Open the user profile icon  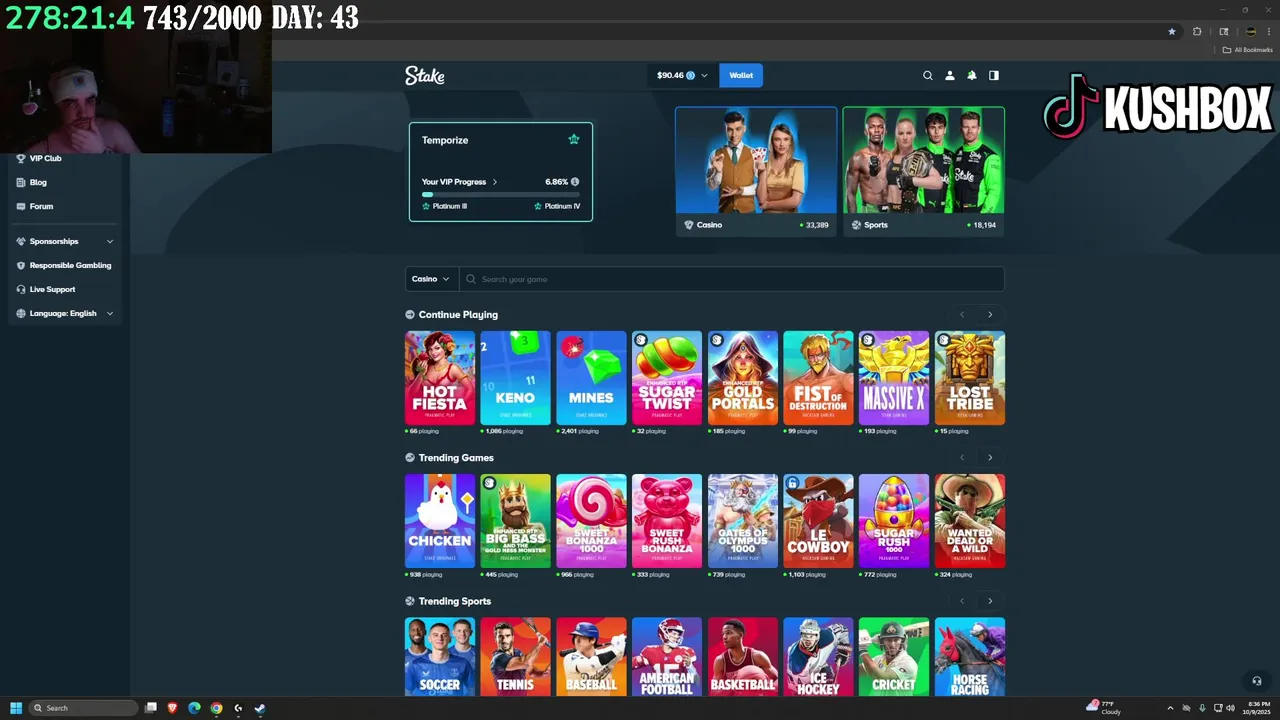949,75
